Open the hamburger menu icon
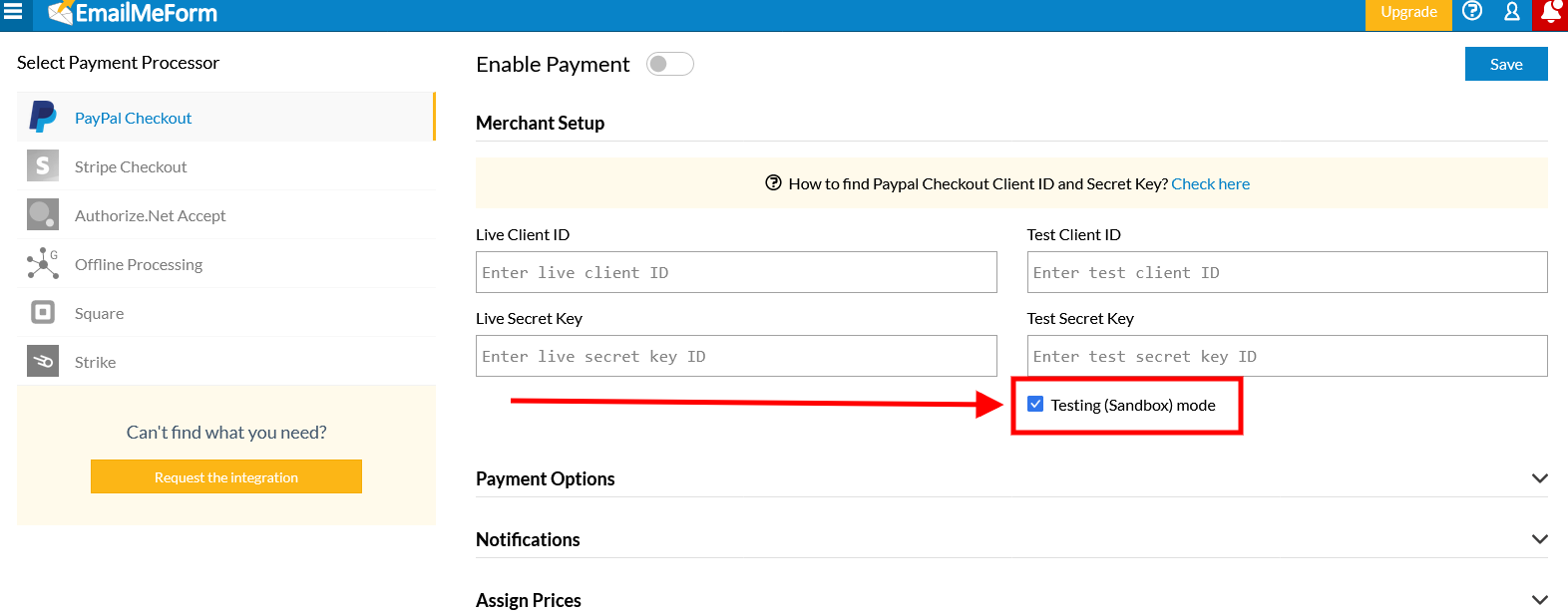Viewport: 1568px width, 614px height. [x=13, y=11]
